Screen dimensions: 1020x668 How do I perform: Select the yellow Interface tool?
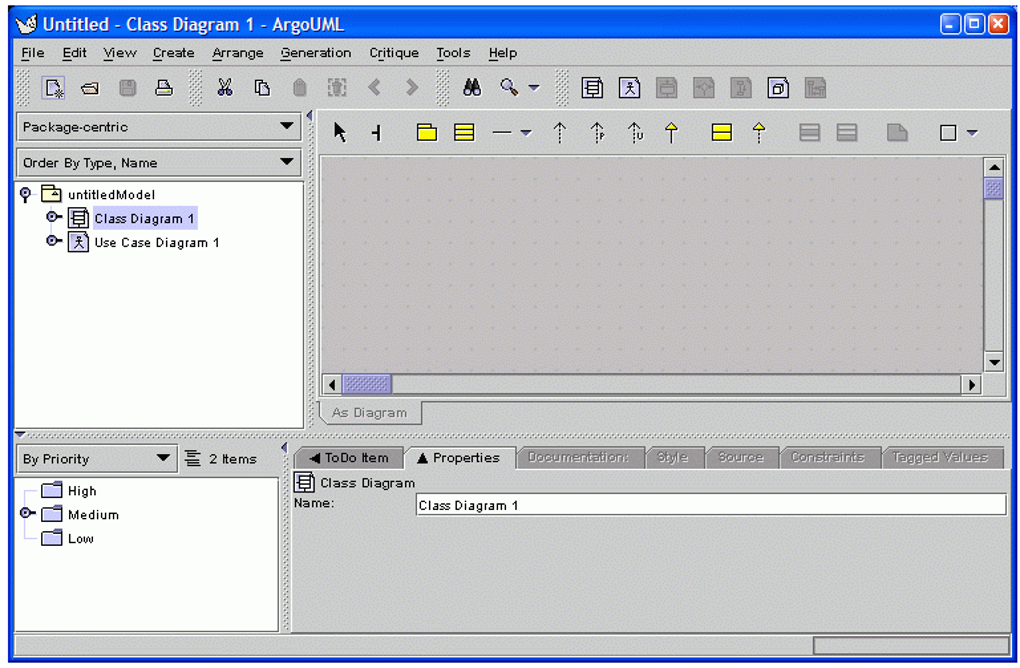(x=721, y=133)
